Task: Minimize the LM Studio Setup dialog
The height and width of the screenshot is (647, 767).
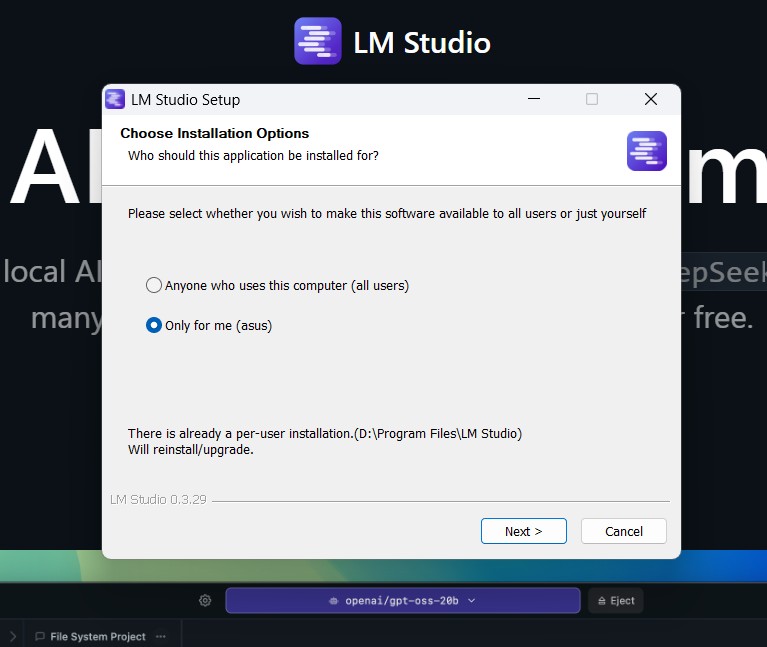Action: point(533,99)
